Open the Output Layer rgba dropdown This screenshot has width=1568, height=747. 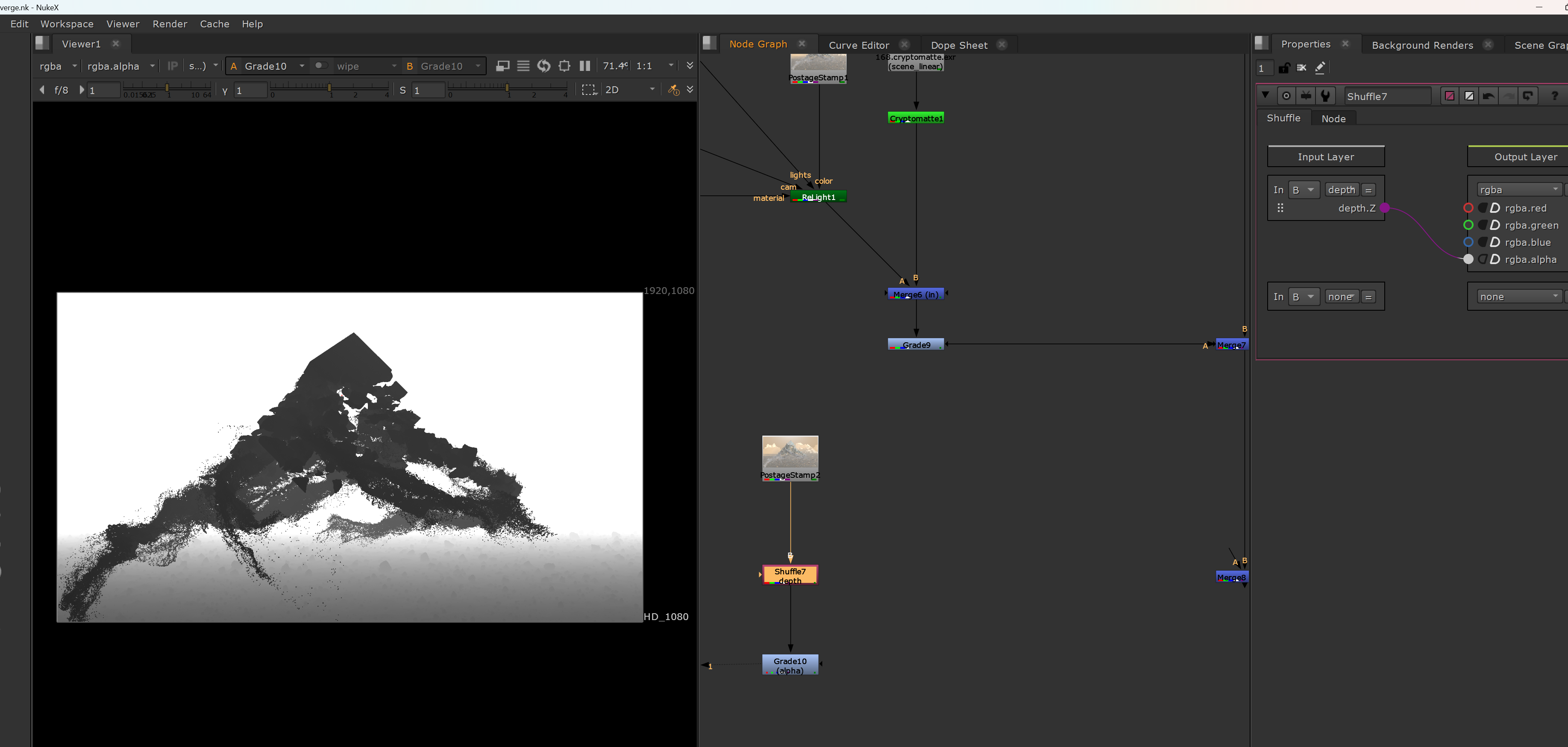[x=1519, y=190]
